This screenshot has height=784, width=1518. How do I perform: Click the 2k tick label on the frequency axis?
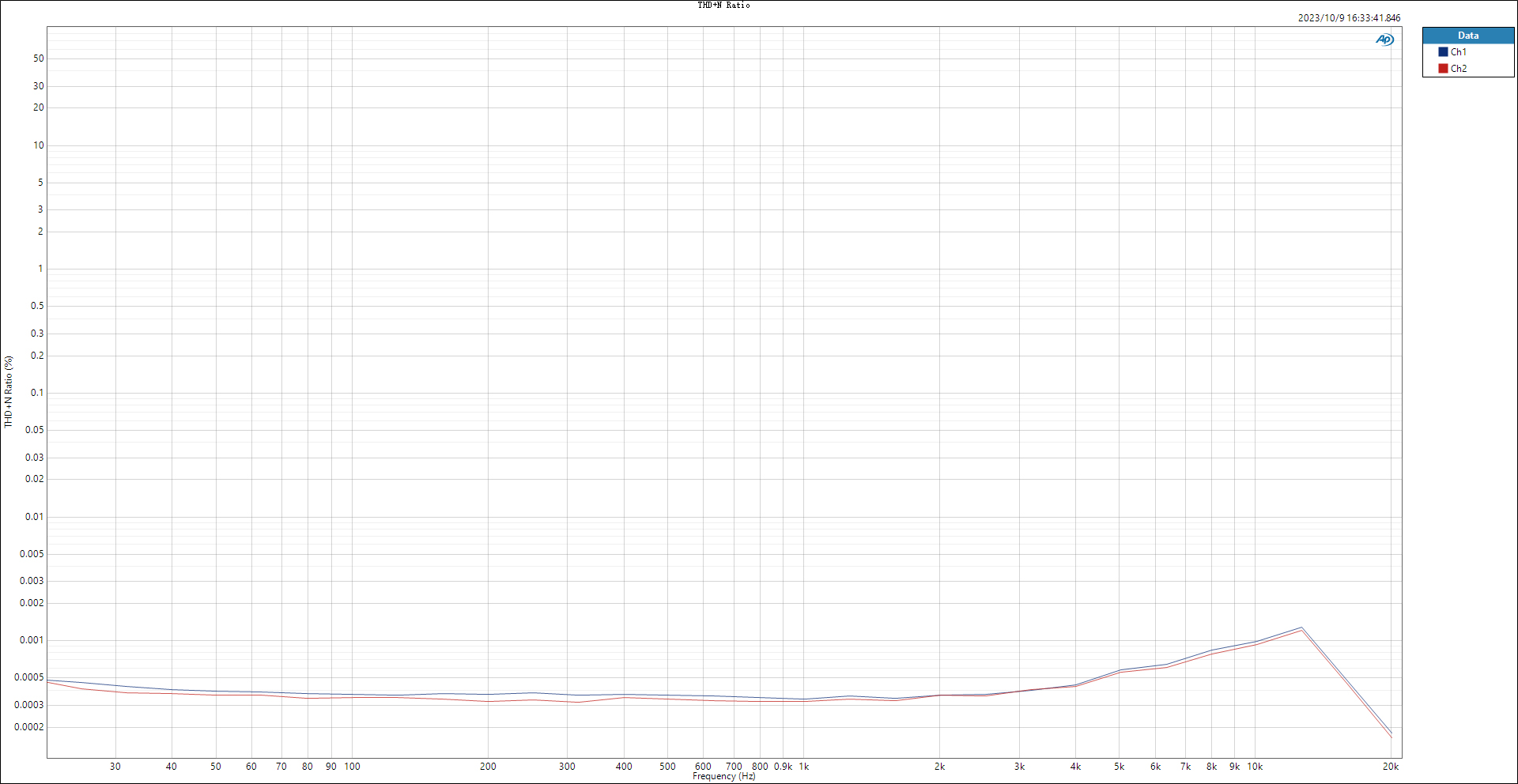pyautogui.click(x=939, y=767)
